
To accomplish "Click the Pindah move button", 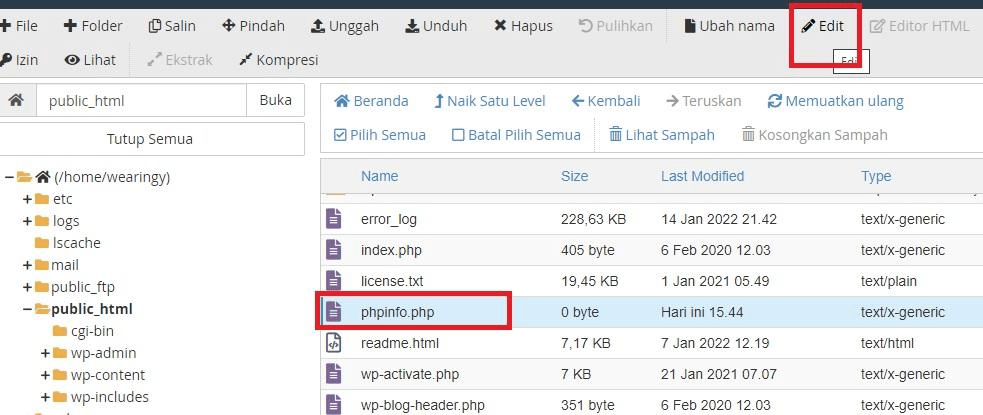I will pos(253,26).
